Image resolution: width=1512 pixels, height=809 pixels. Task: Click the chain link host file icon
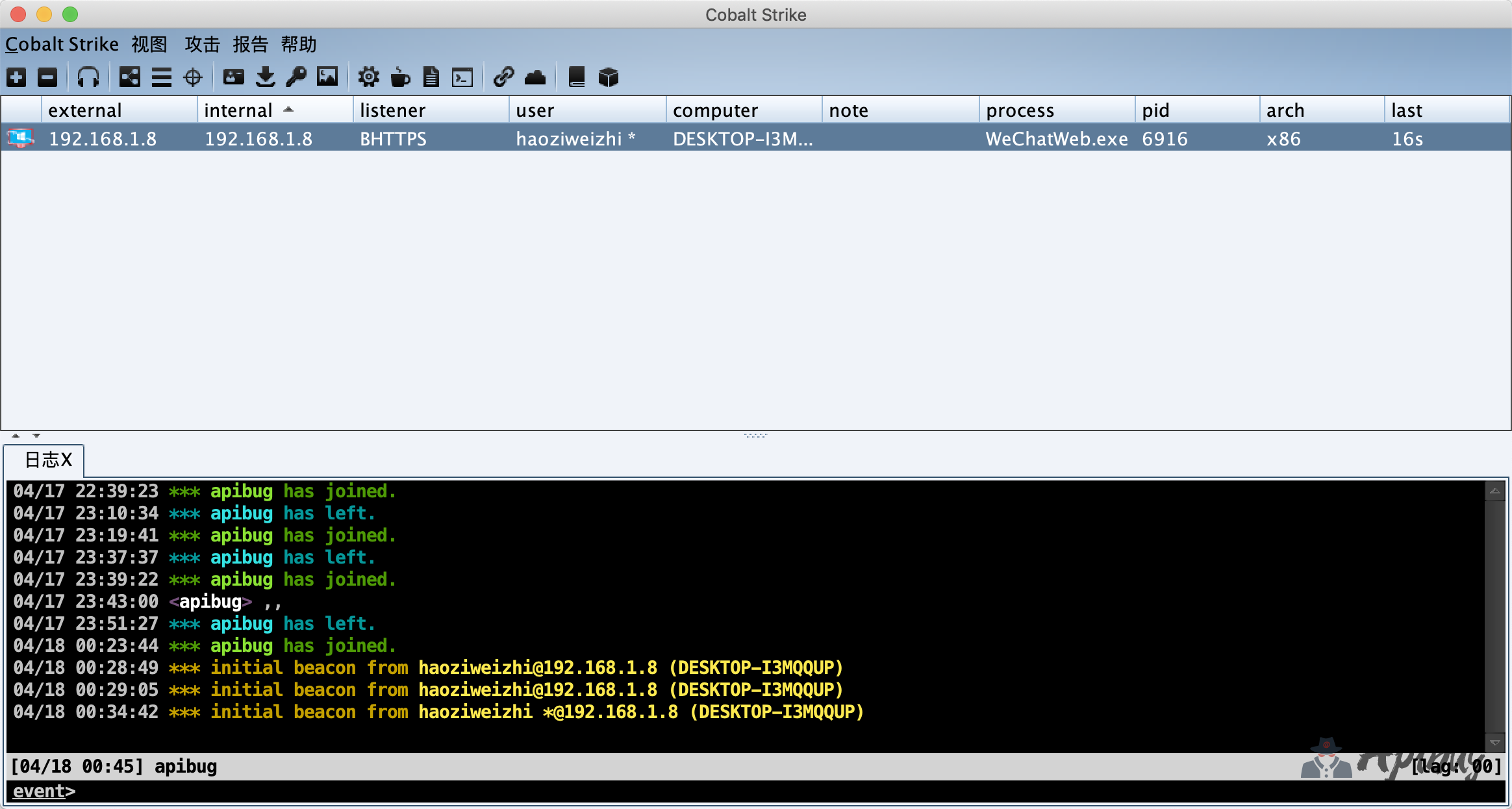click(x=503, y=77)
